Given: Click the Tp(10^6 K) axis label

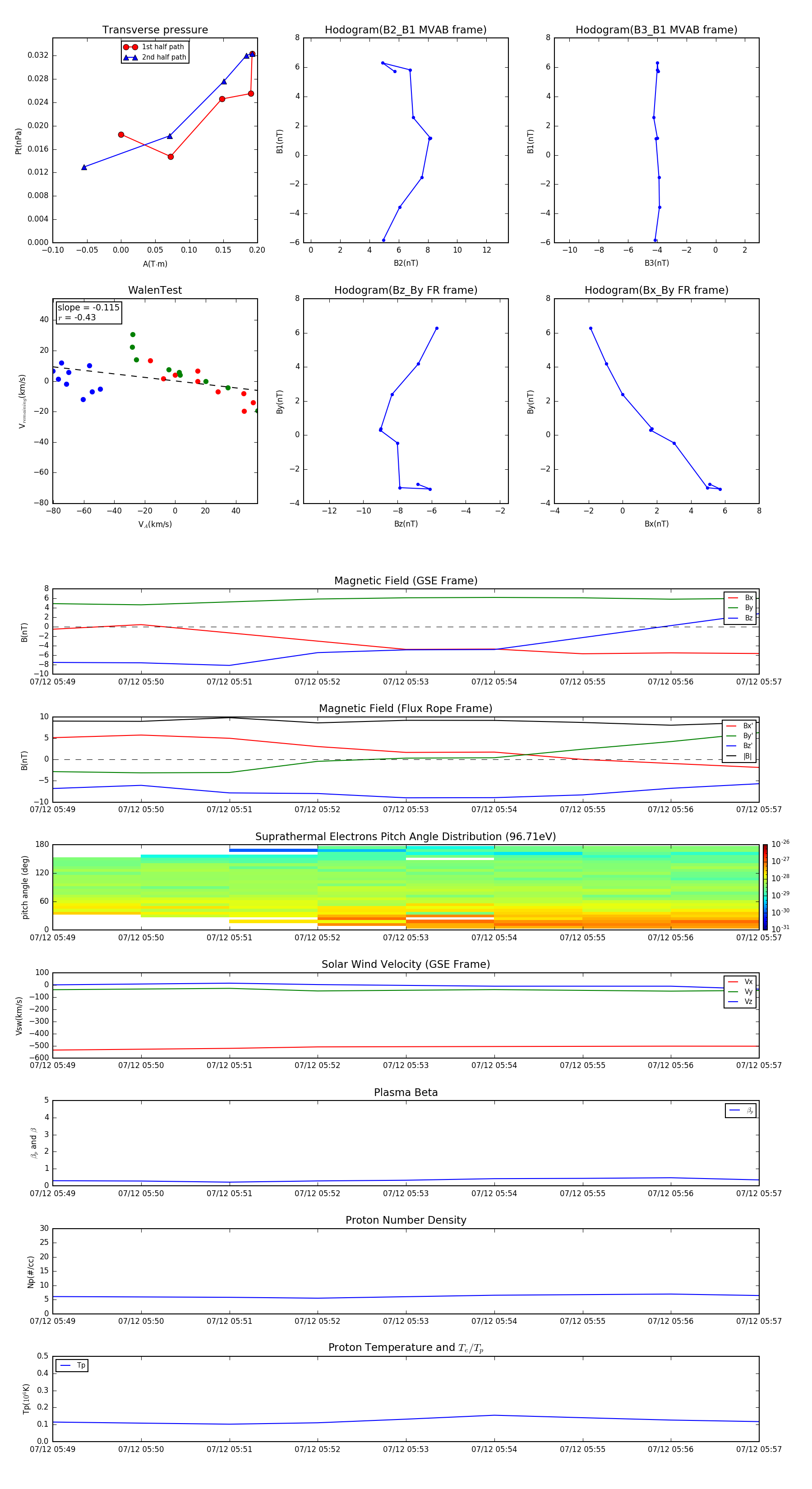Looking at the screenshot, I should (26, 1399).
